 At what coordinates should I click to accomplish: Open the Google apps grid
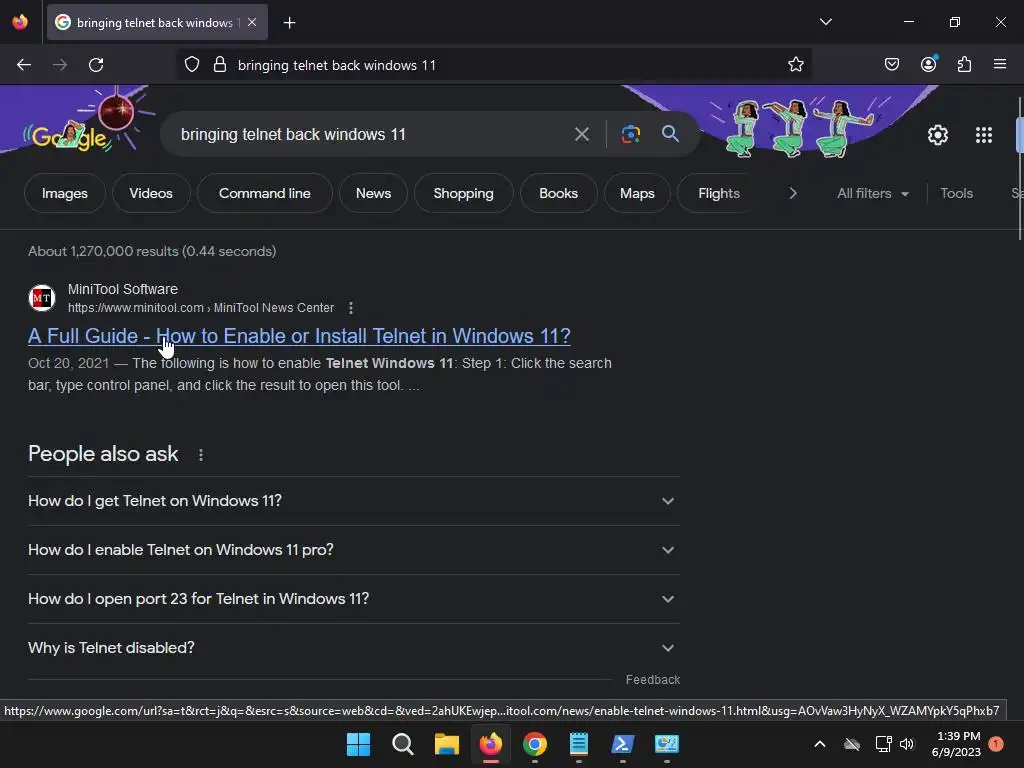point(984,135)
